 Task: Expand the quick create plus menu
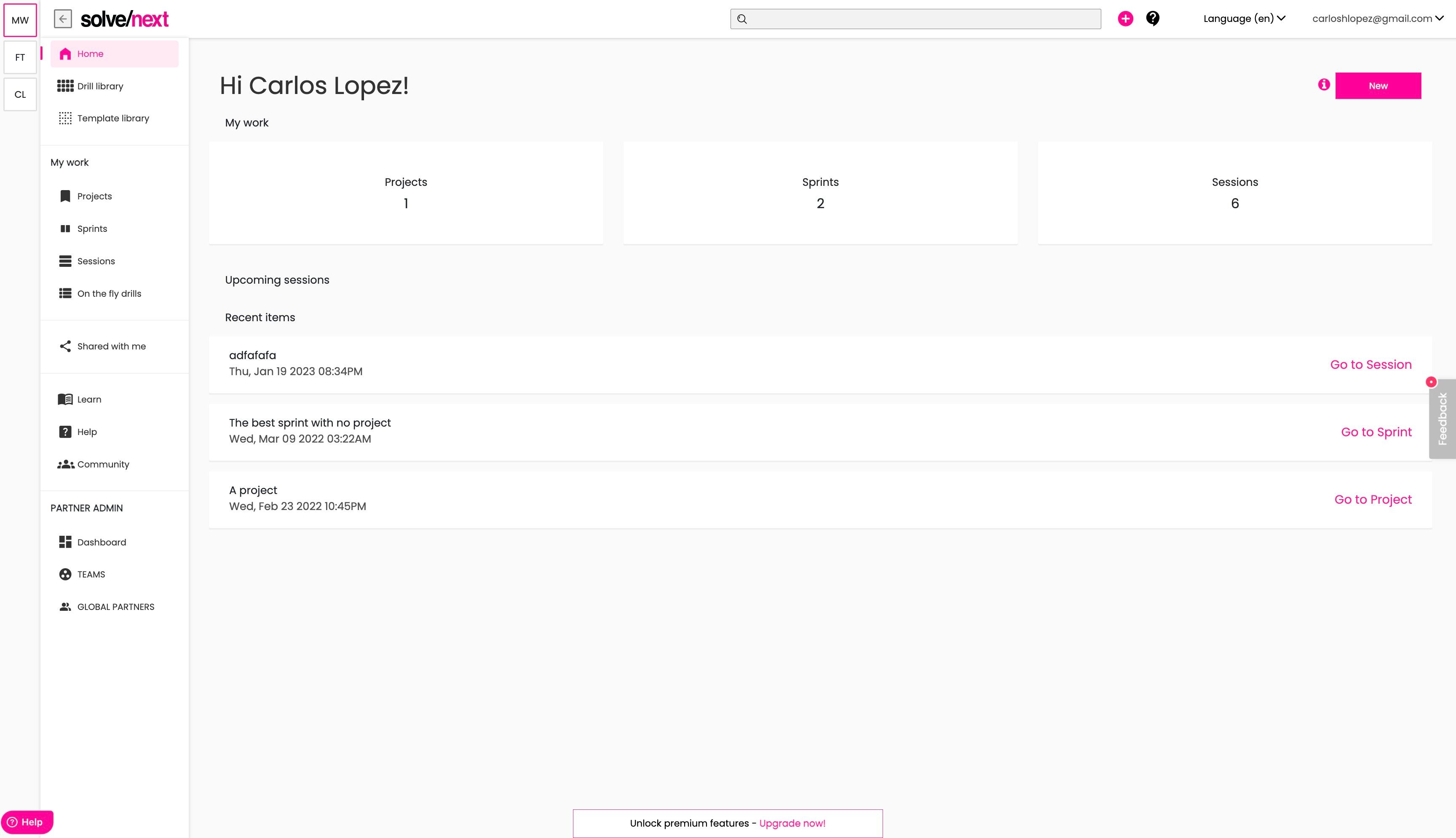(x=1125, y=19)
